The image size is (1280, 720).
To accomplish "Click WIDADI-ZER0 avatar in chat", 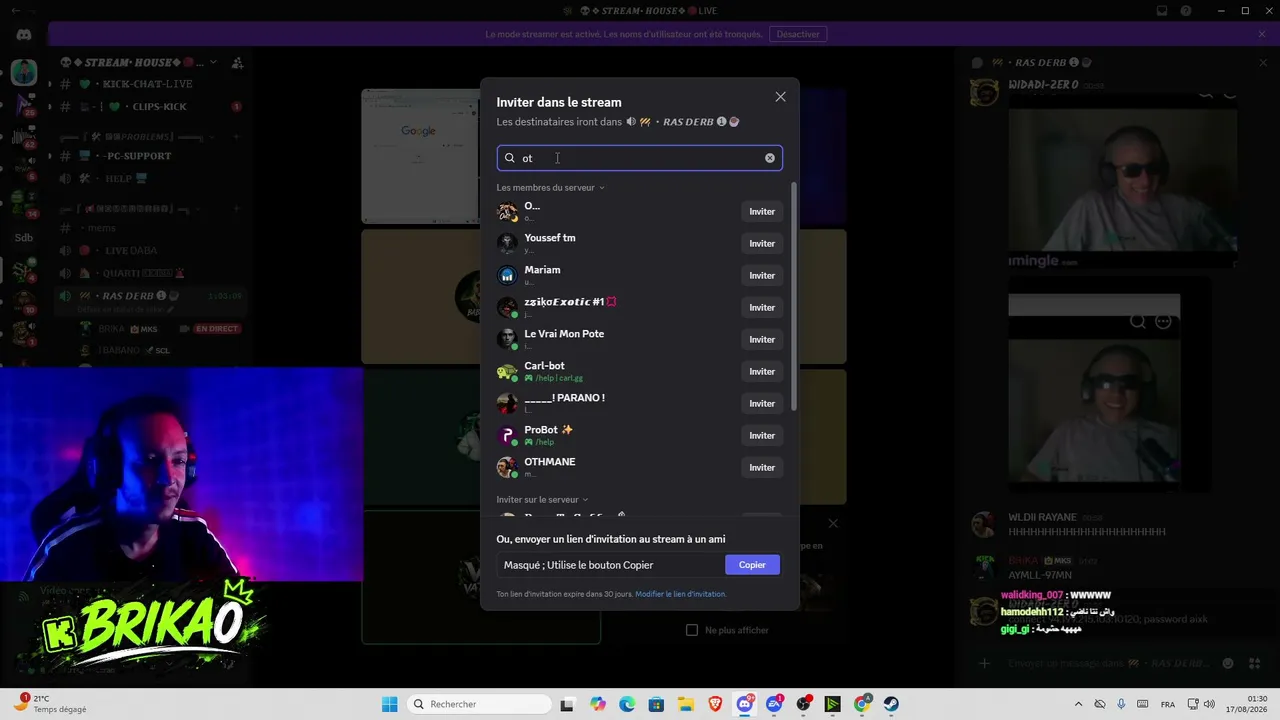I will (985, 92).
